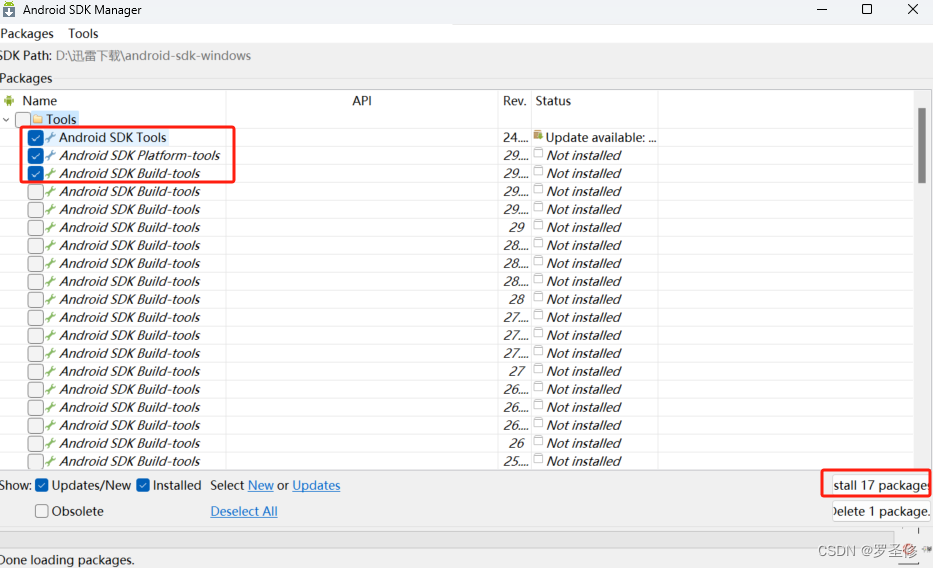Check the Build-tools checkbox with revision 25....

click(35, 461)
